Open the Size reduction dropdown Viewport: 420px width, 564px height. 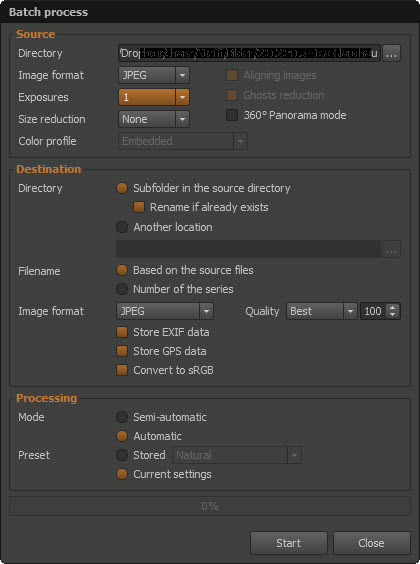tap(154, 119)
